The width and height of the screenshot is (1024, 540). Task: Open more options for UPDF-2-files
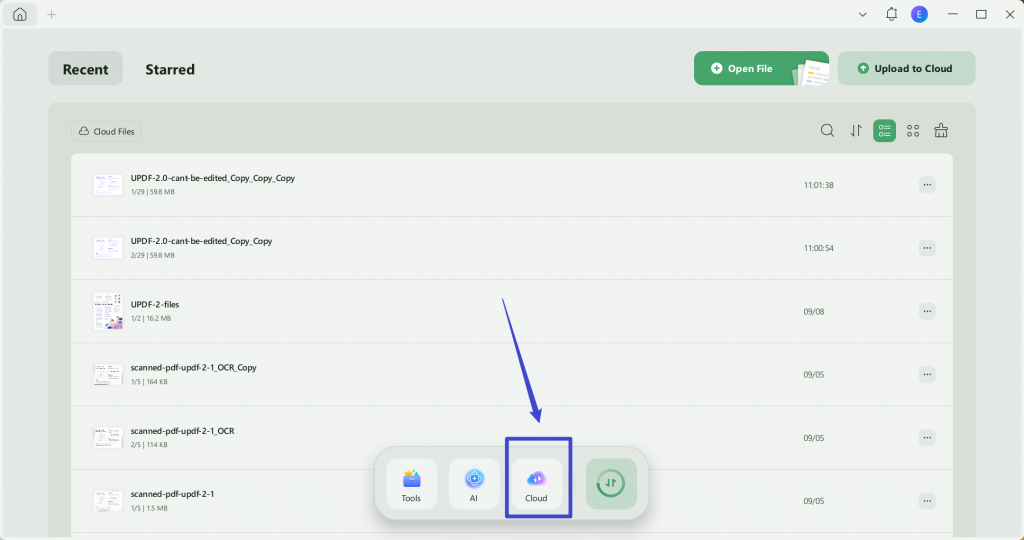(927, 311)
